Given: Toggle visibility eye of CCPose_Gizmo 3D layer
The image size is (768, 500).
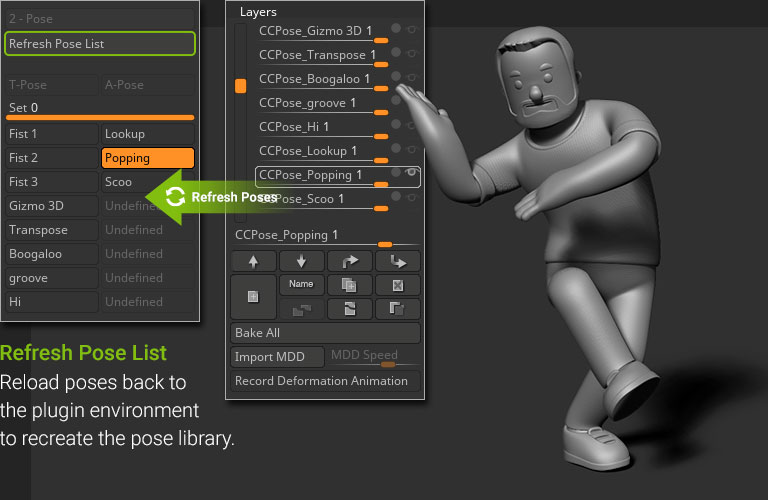Looking at the screenshot, I should 411,29.
